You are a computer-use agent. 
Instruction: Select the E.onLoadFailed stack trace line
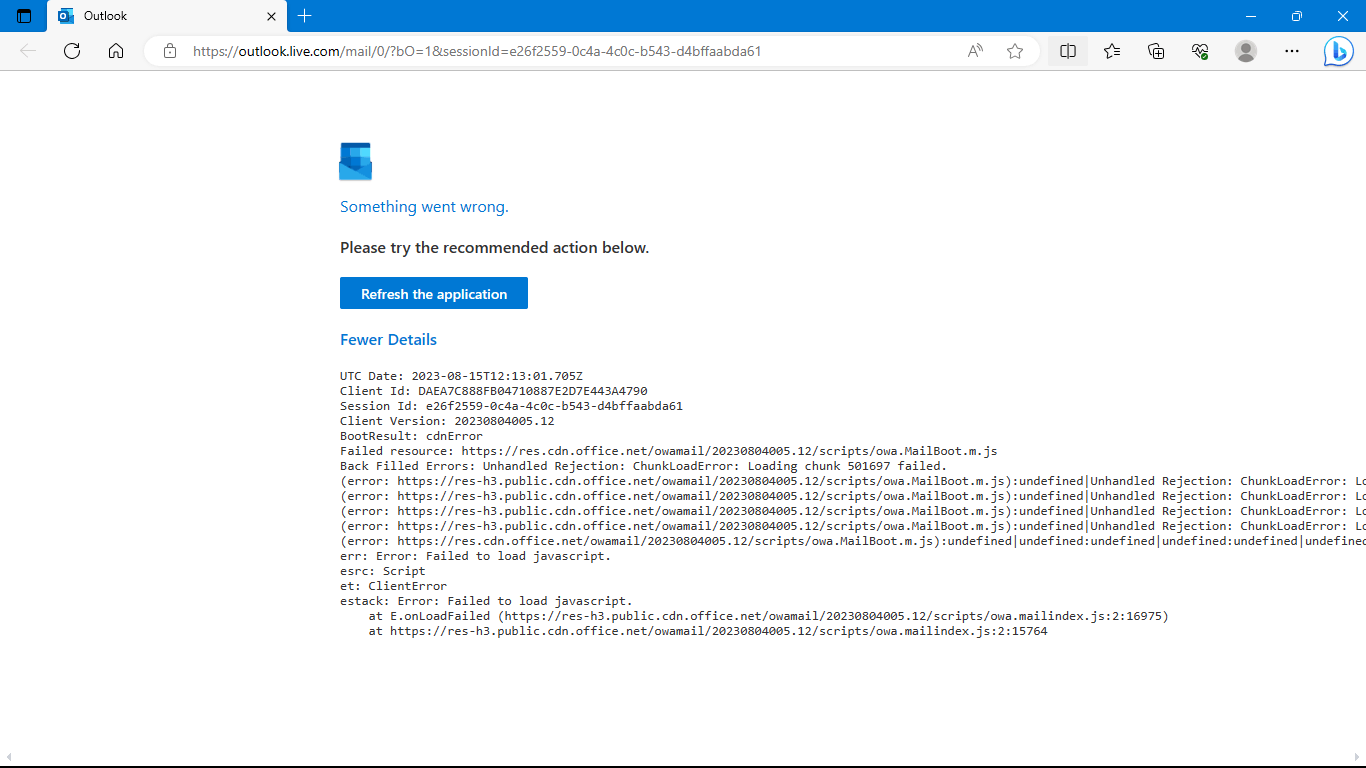[x=768, y=616]
